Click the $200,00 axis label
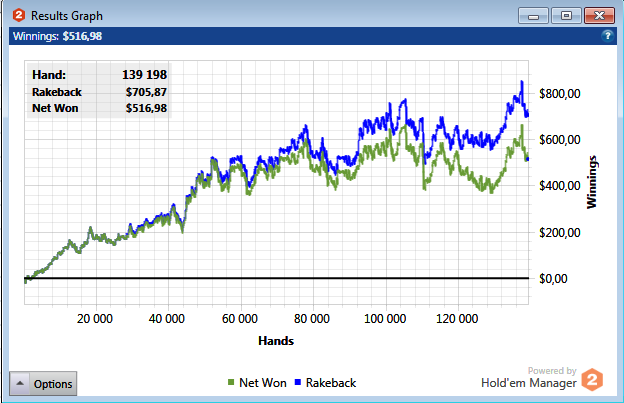 click(560, 232)
